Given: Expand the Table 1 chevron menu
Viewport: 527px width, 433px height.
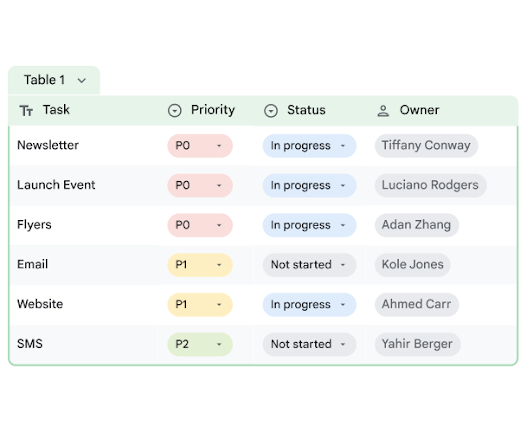Looking at the screenshot, I should [82, 81].
